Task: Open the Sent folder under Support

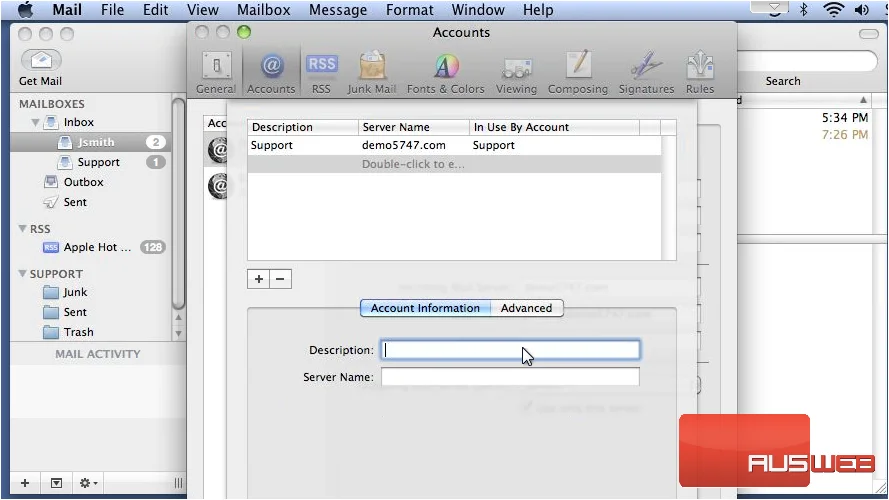Action: [x=75, y=312]
